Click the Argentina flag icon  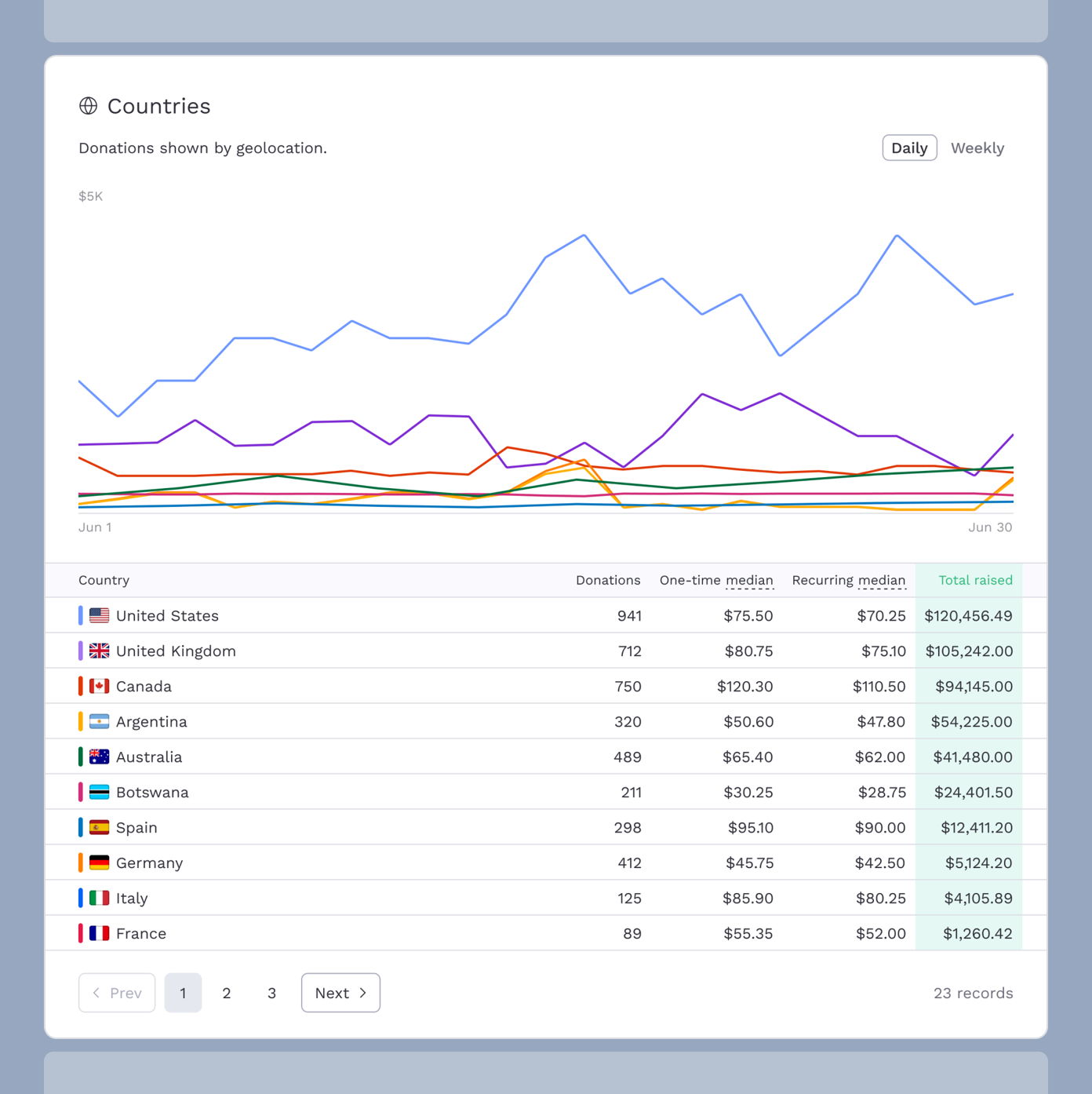click(x=100, y=721)
